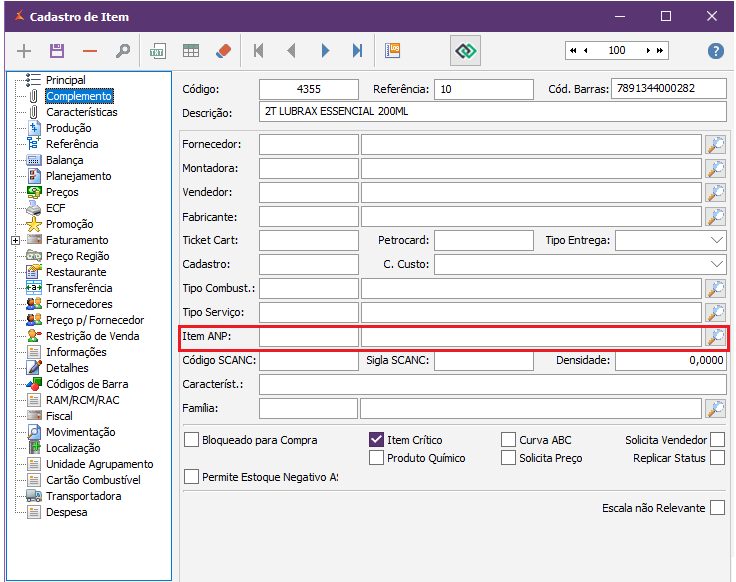Select Características in the side tree
Viewport: 736px width, 582px height.
click(81, 112)
